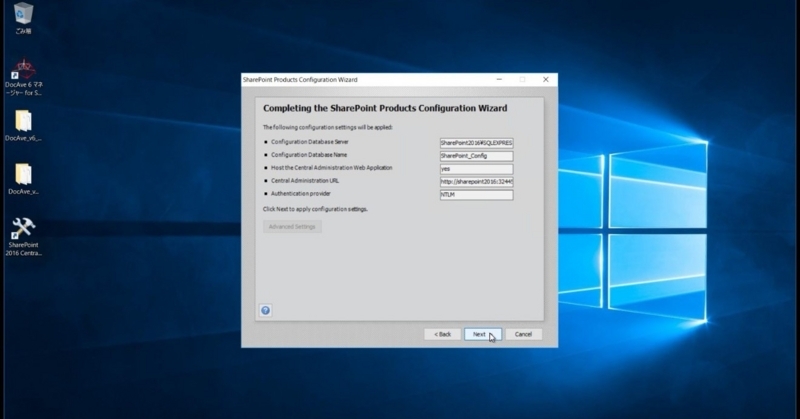Minimize the SharePoint Configuration Wizard window
Viewport: 800px width, 419px height.
[499, 80]
